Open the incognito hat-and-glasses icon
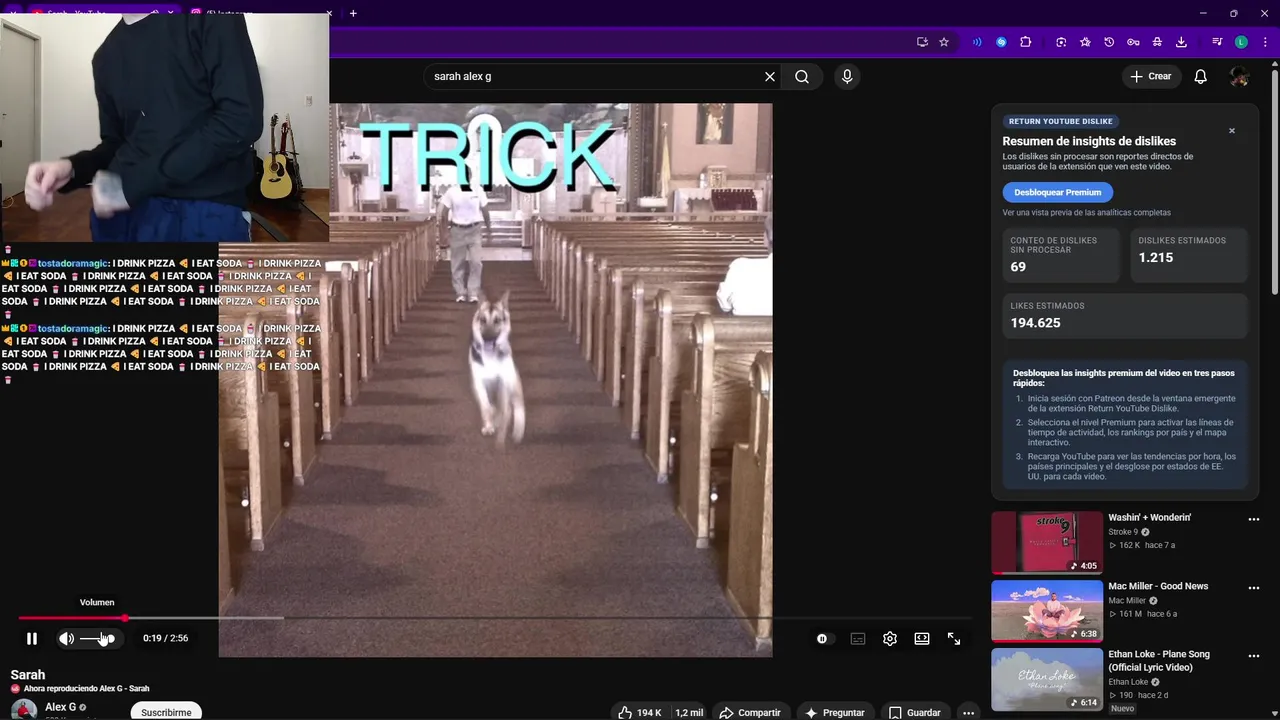 coord(1157,42)
